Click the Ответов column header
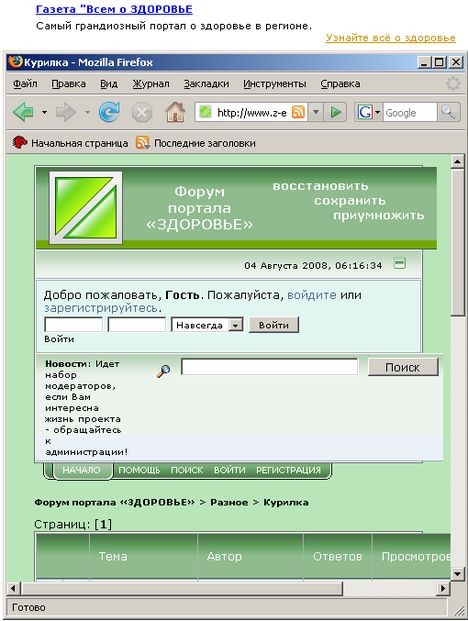This screenshot has height=621, width=468. pos(338,556)
